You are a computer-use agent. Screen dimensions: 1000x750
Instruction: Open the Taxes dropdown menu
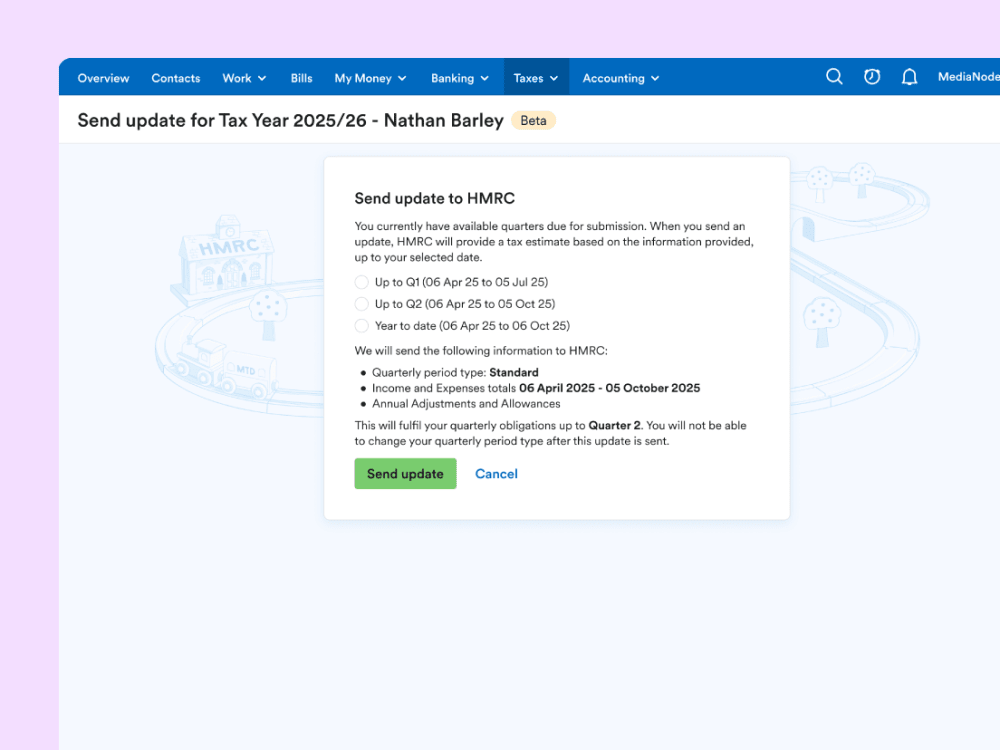click(x=536, y=78)
